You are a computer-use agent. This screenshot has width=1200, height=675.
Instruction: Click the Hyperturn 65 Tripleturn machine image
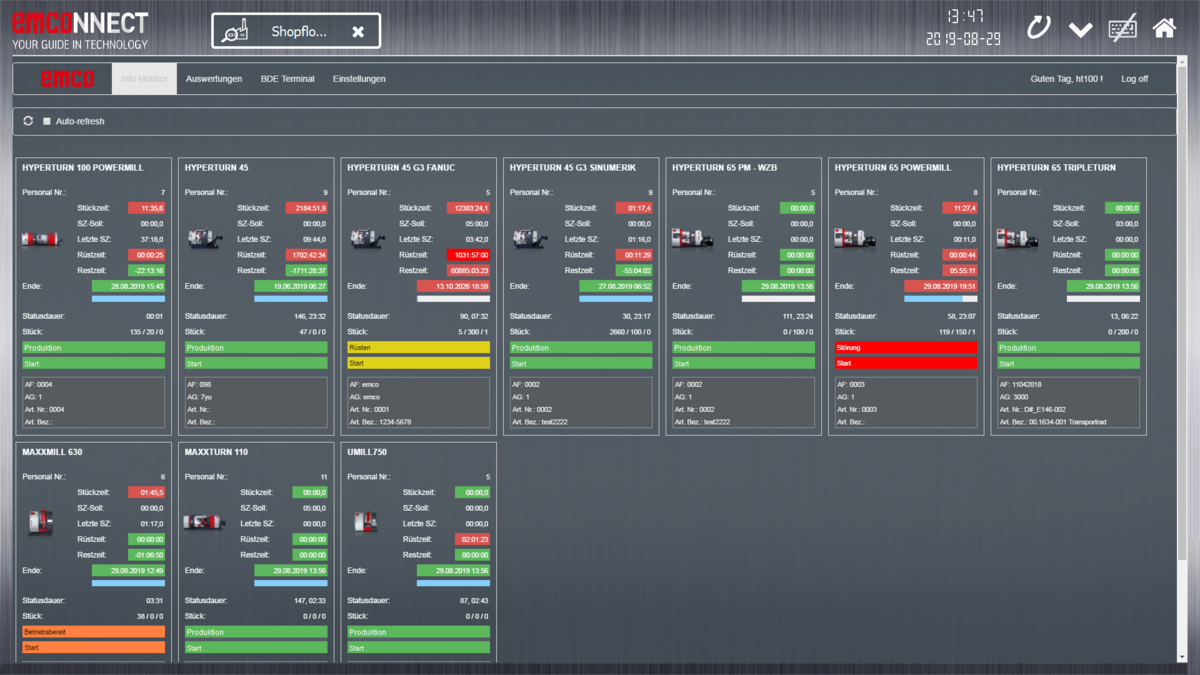coord(1016,239)
